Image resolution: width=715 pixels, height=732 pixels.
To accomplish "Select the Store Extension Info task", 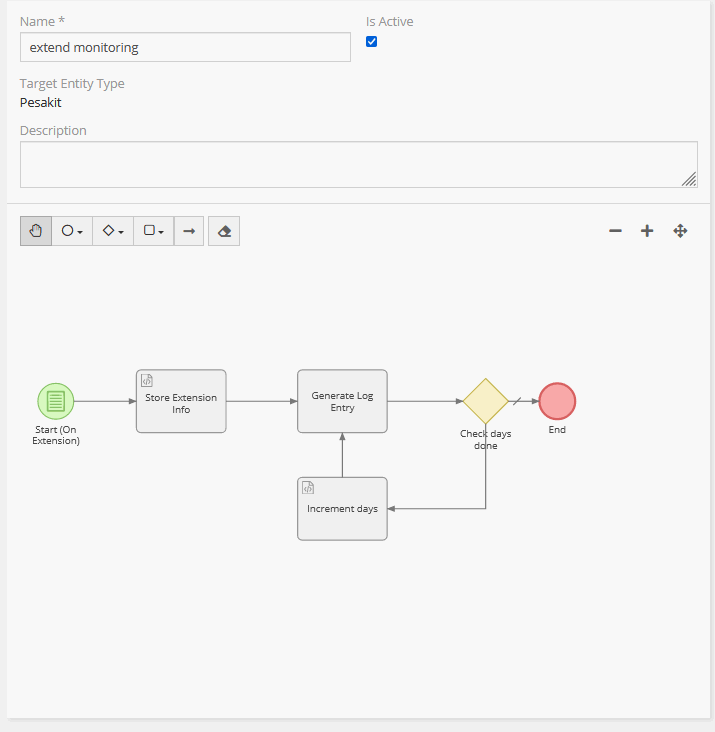I will (x=181, y=402).
